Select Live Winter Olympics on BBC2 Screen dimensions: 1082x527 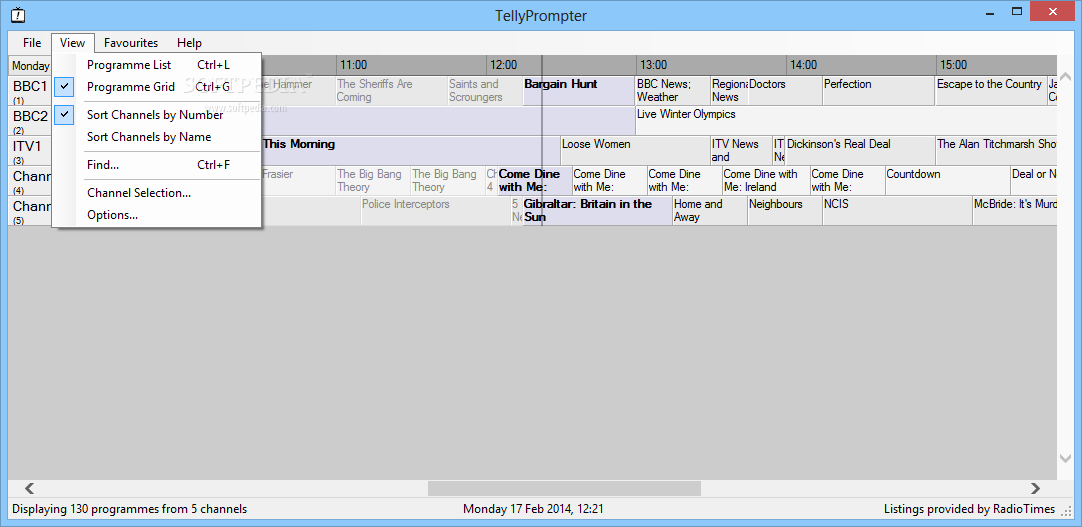[x=846, y=120]
